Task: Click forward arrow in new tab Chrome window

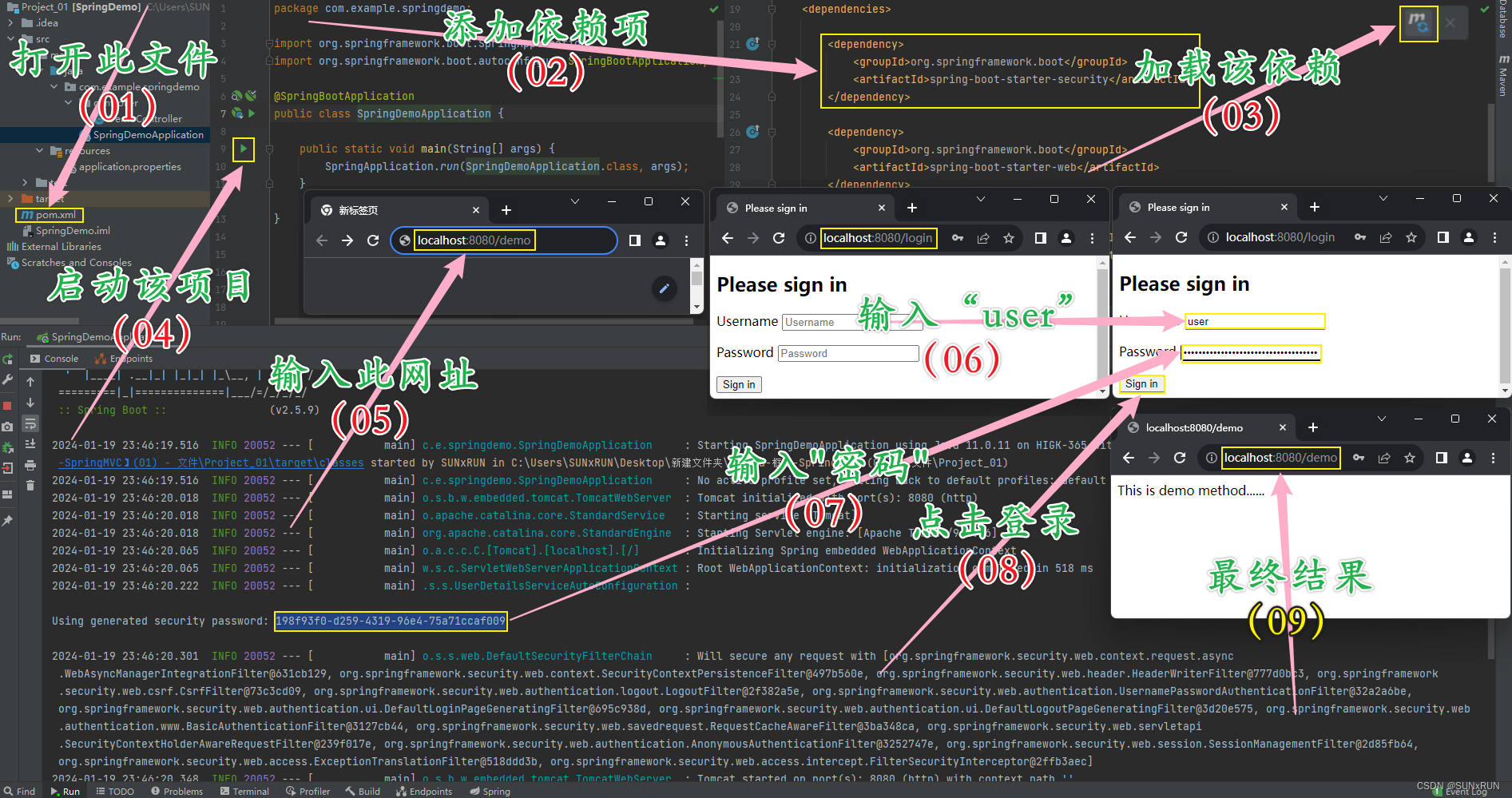Action: point(347,240)
